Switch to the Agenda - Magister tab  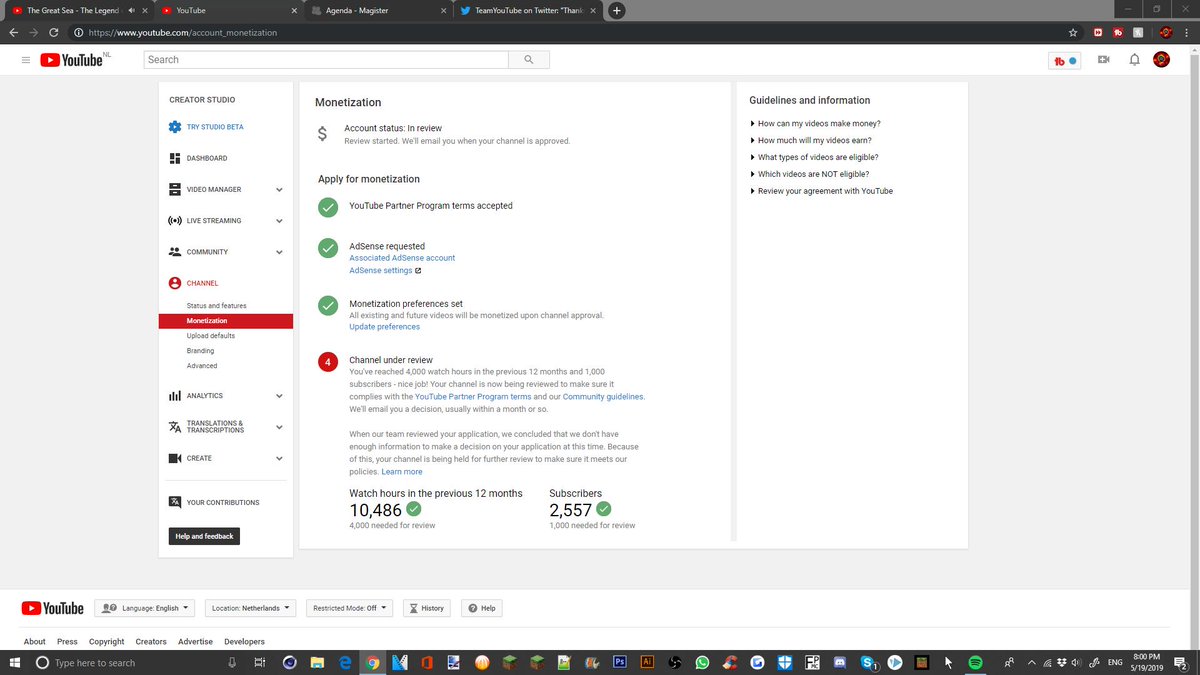(x=376, y=10)
